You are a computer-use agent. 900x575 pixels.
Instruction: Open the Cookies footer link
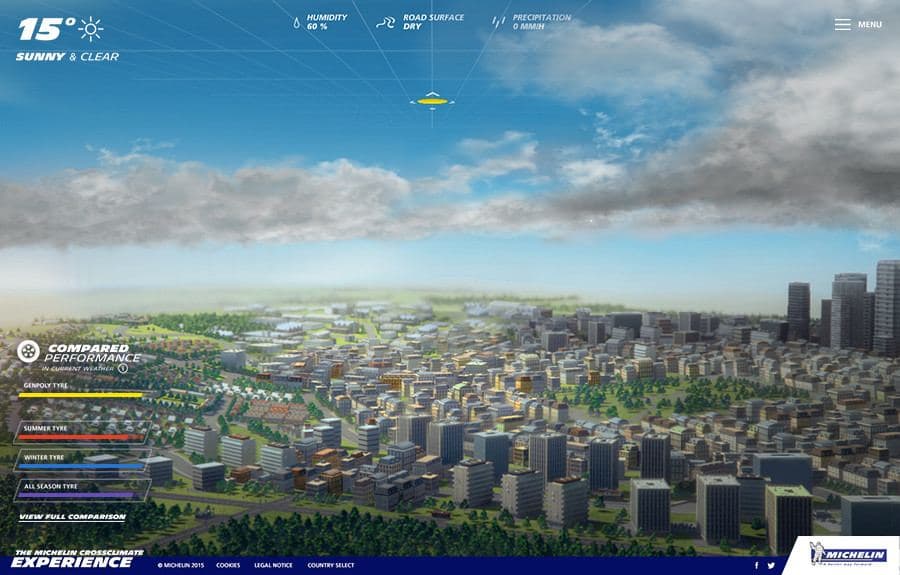tap(228, 565)
